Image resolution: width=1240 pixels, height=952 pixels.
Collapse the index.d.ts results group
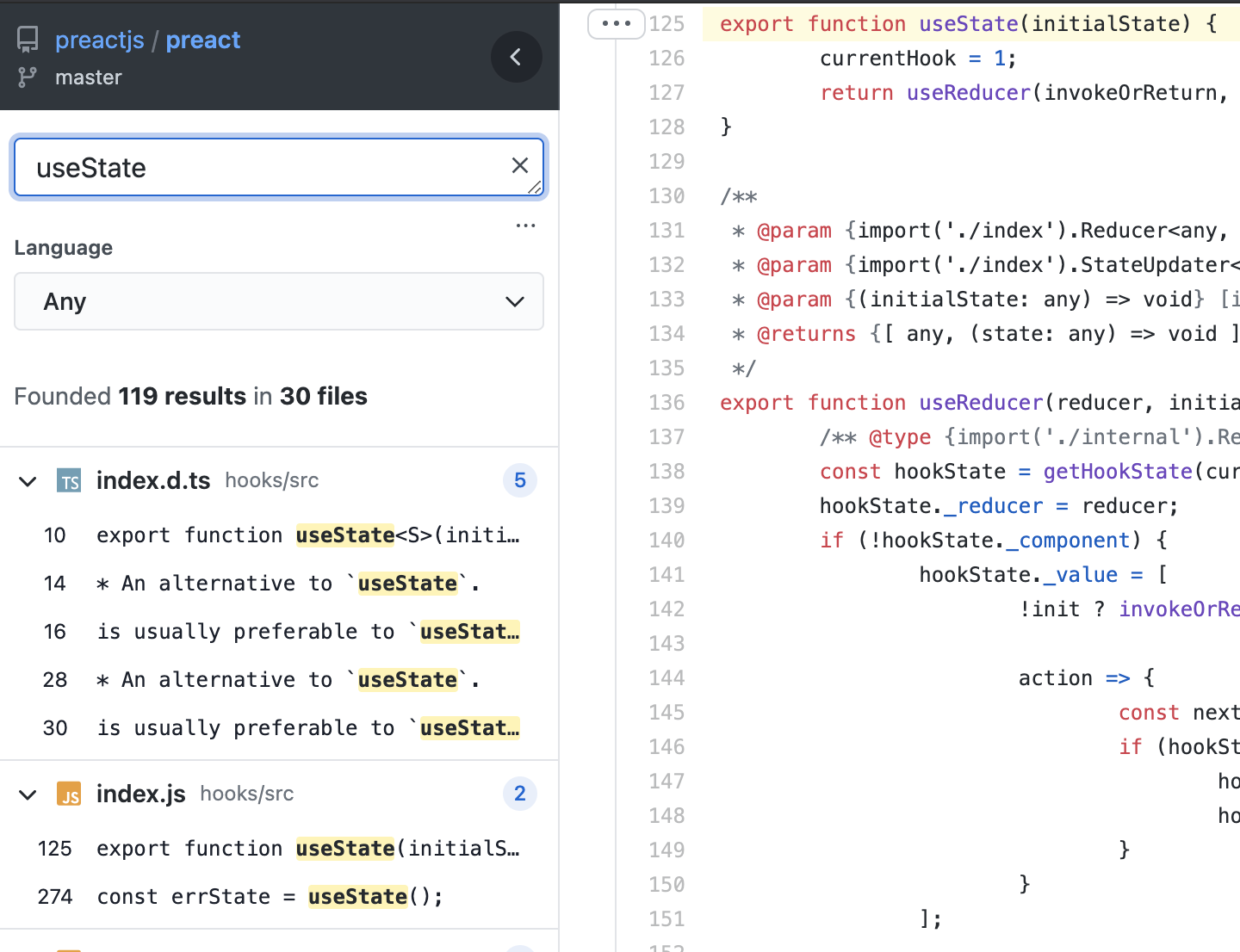[x=27, y=480]
